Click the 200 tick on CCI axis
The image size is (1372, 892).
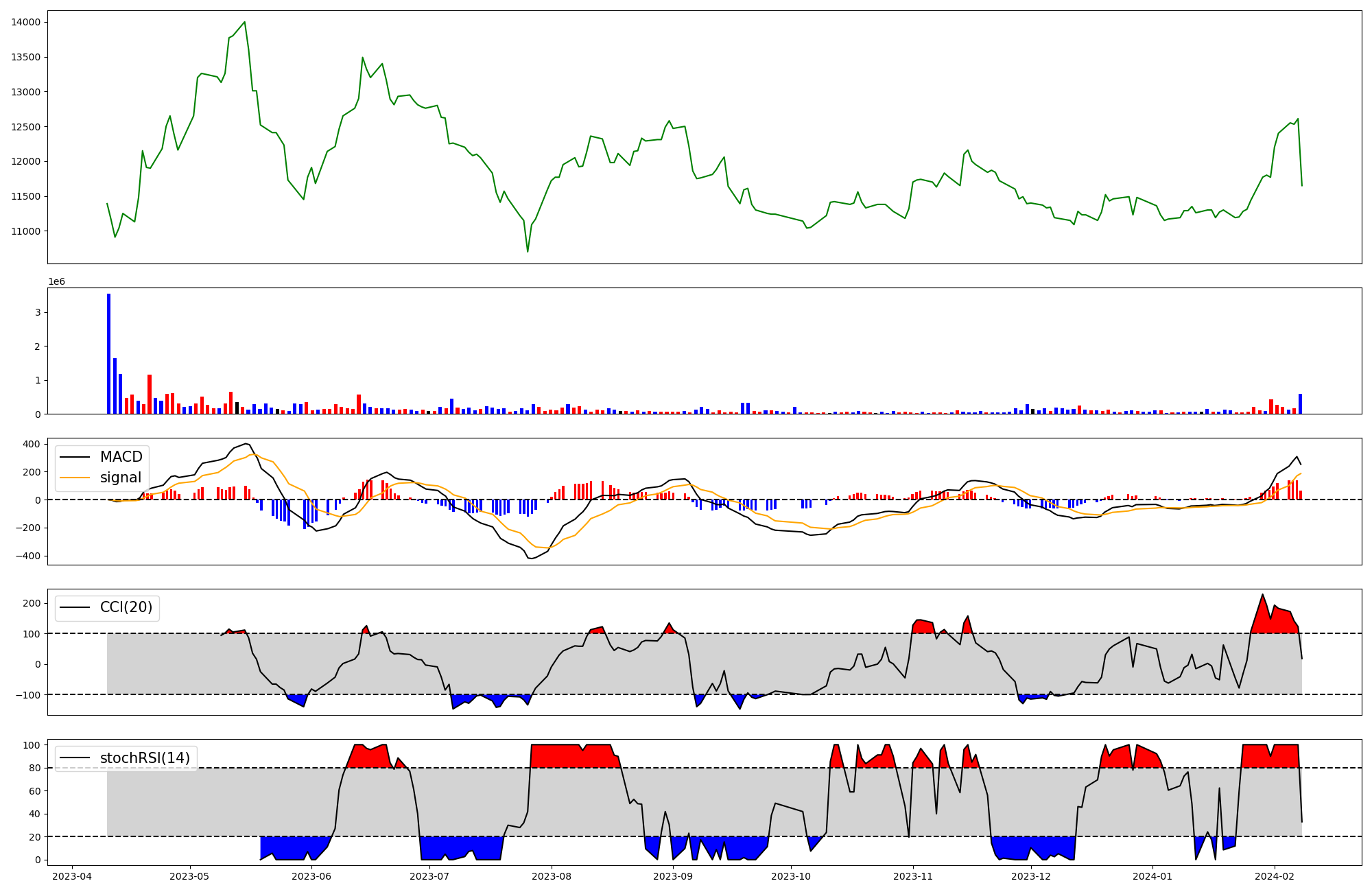[32, 603]
